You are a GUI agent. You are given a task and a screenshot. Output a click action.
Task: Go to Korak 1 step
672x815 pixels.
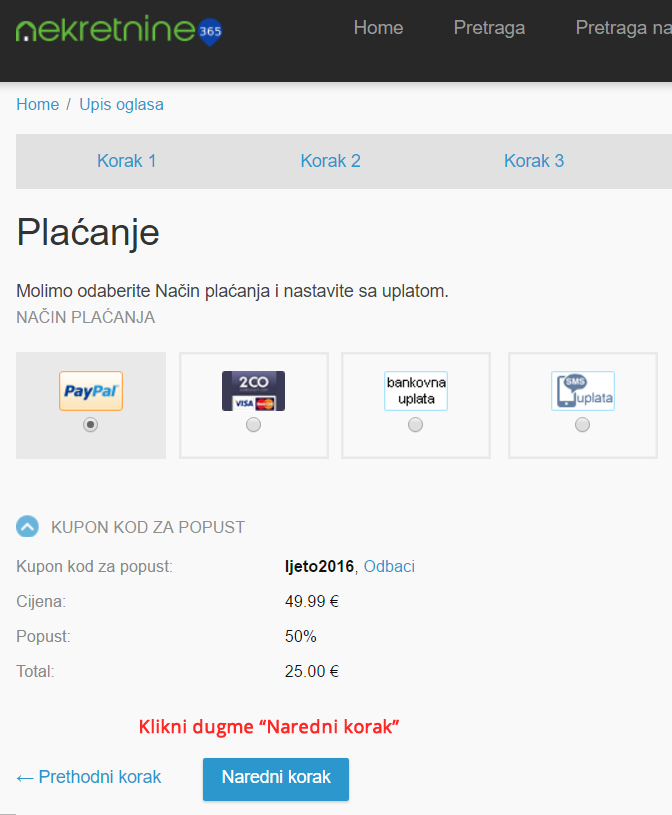coord(127,161)
